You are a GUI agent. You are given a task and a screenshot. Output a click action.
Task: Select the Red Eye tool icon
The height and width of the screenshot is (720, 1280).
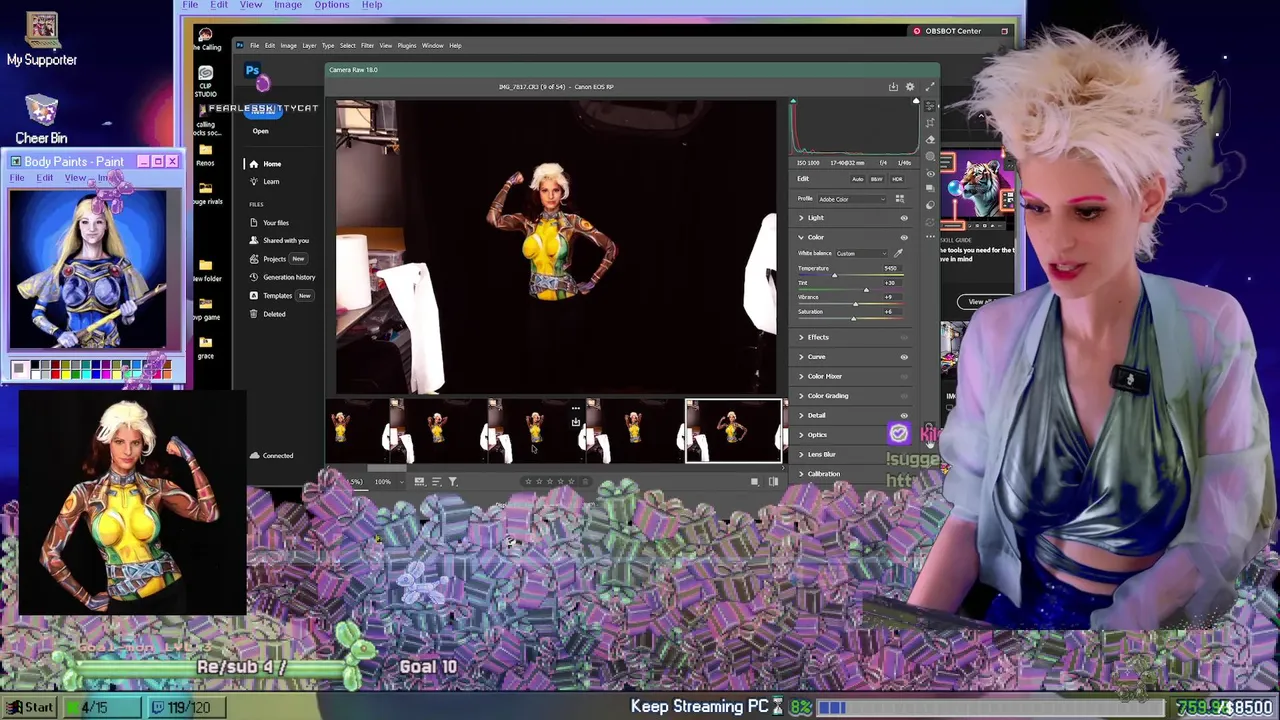tap(930, 174)
